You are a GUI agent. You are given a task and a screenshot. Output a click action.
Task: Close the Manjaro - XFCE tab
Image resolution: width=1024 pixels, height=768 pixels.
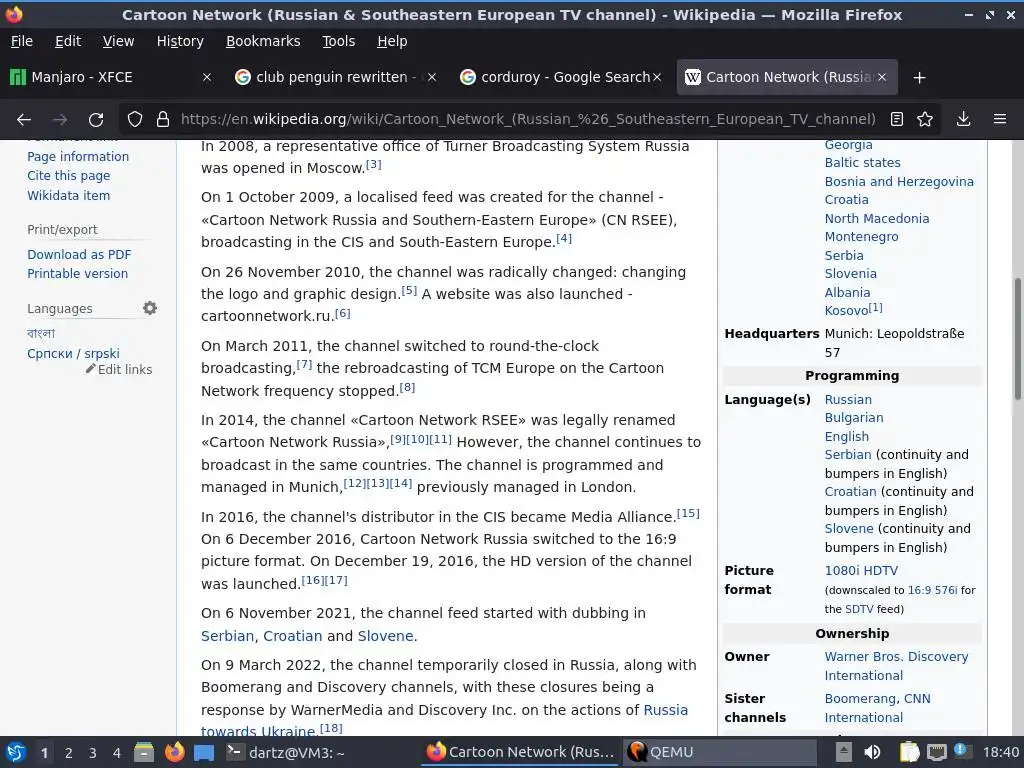tap(207, 77)
